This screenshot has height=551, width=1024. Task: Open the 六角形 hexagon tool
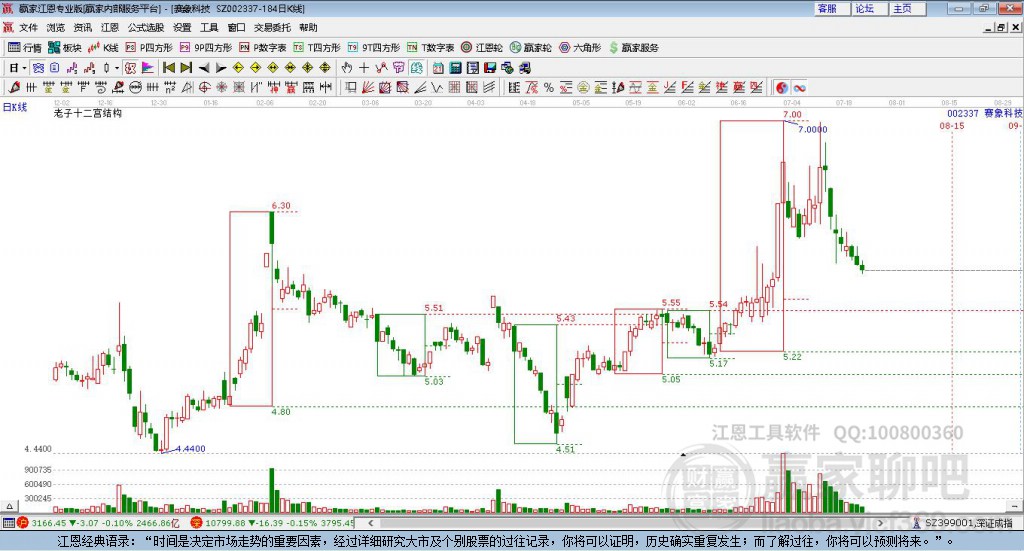coord(580,48)
